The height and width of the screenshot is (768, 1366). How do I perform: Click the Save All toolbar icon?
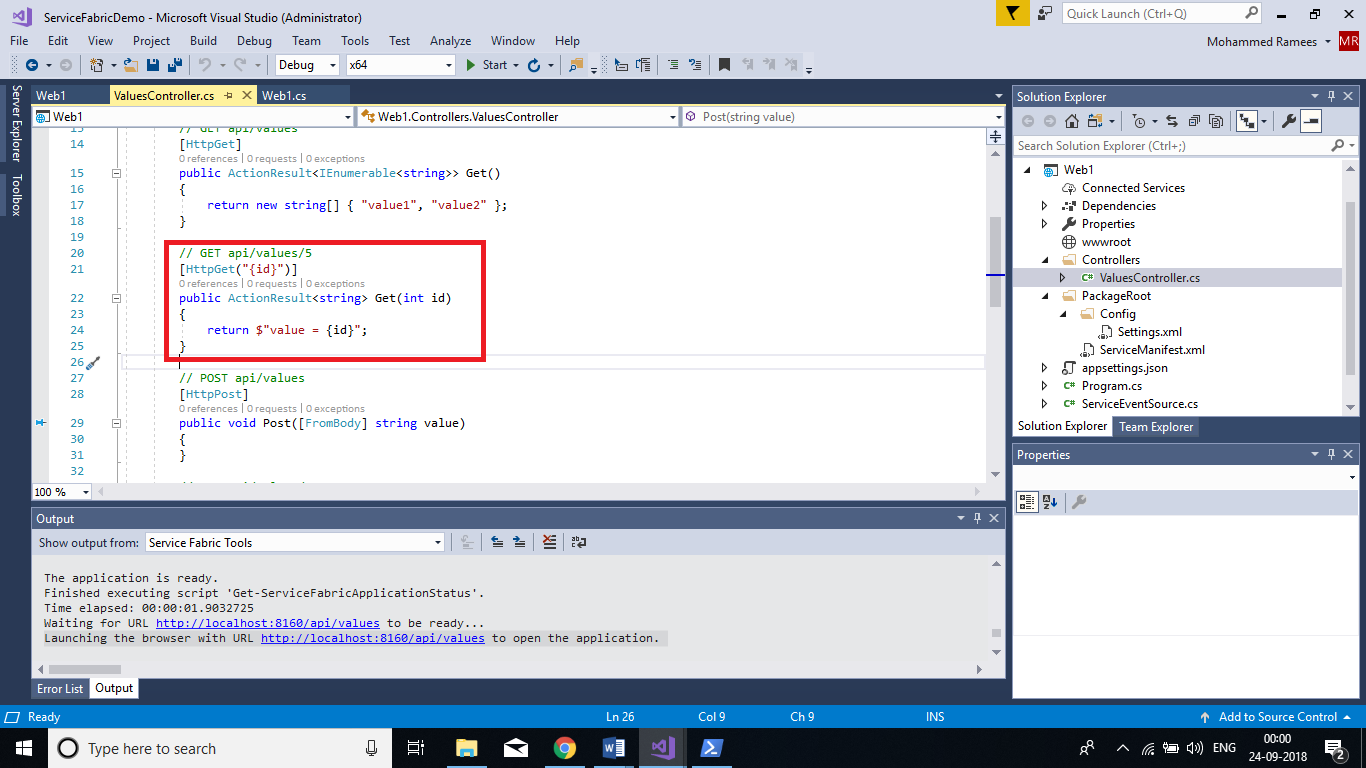click(x=174, y=65)
